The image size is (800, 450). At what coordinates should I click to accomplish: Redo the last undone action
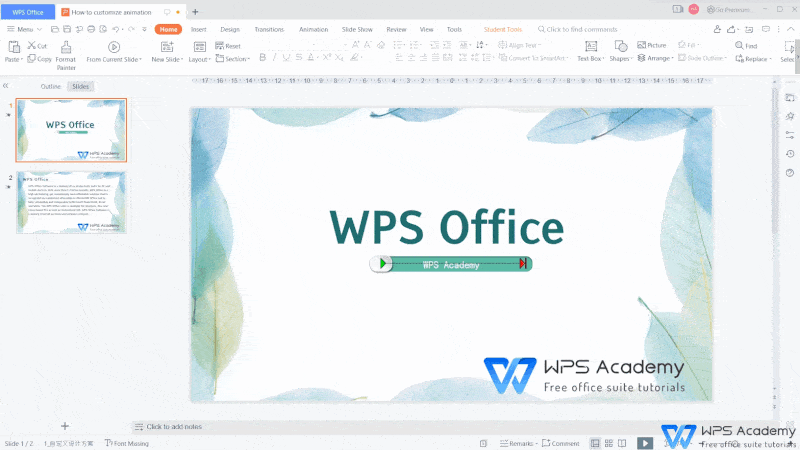[x=132, y=29]
